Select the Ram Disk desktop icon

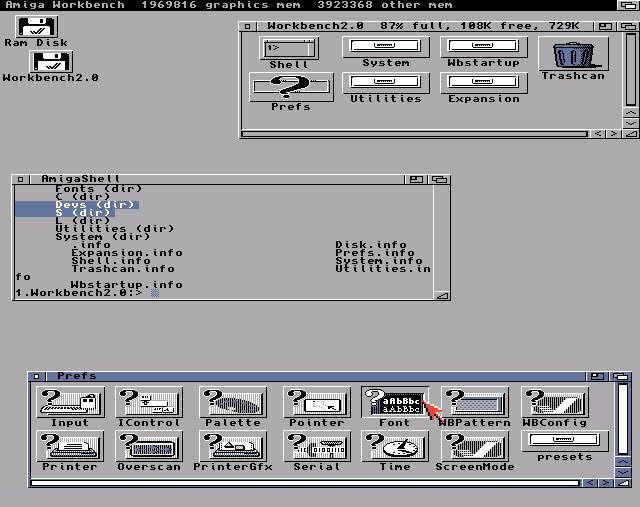pos(36,27)
